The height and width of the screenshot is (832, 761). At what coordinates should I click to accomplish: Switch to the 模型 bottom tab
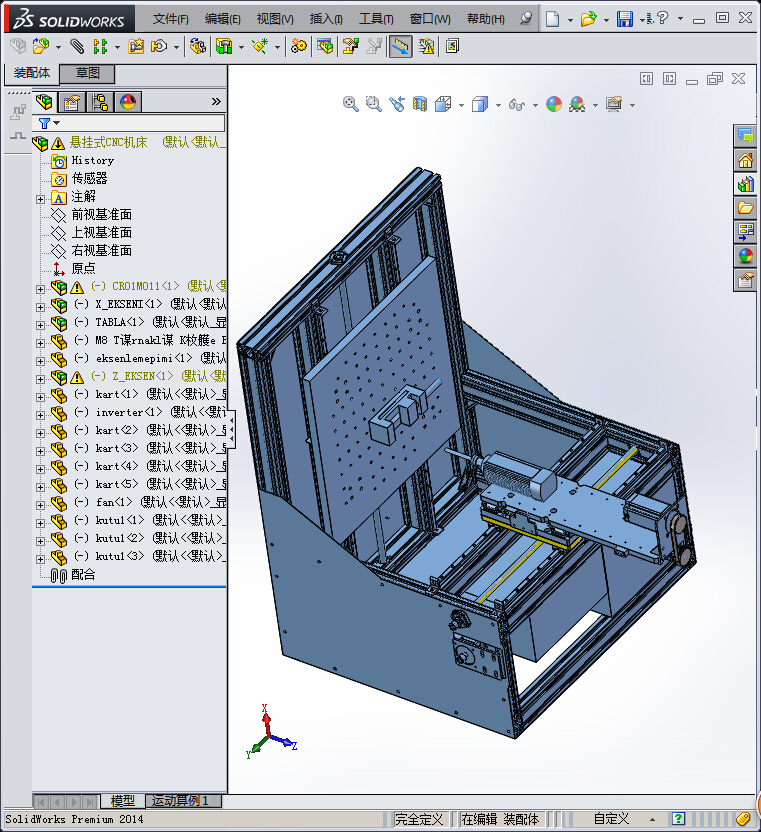tap(123, 801)
